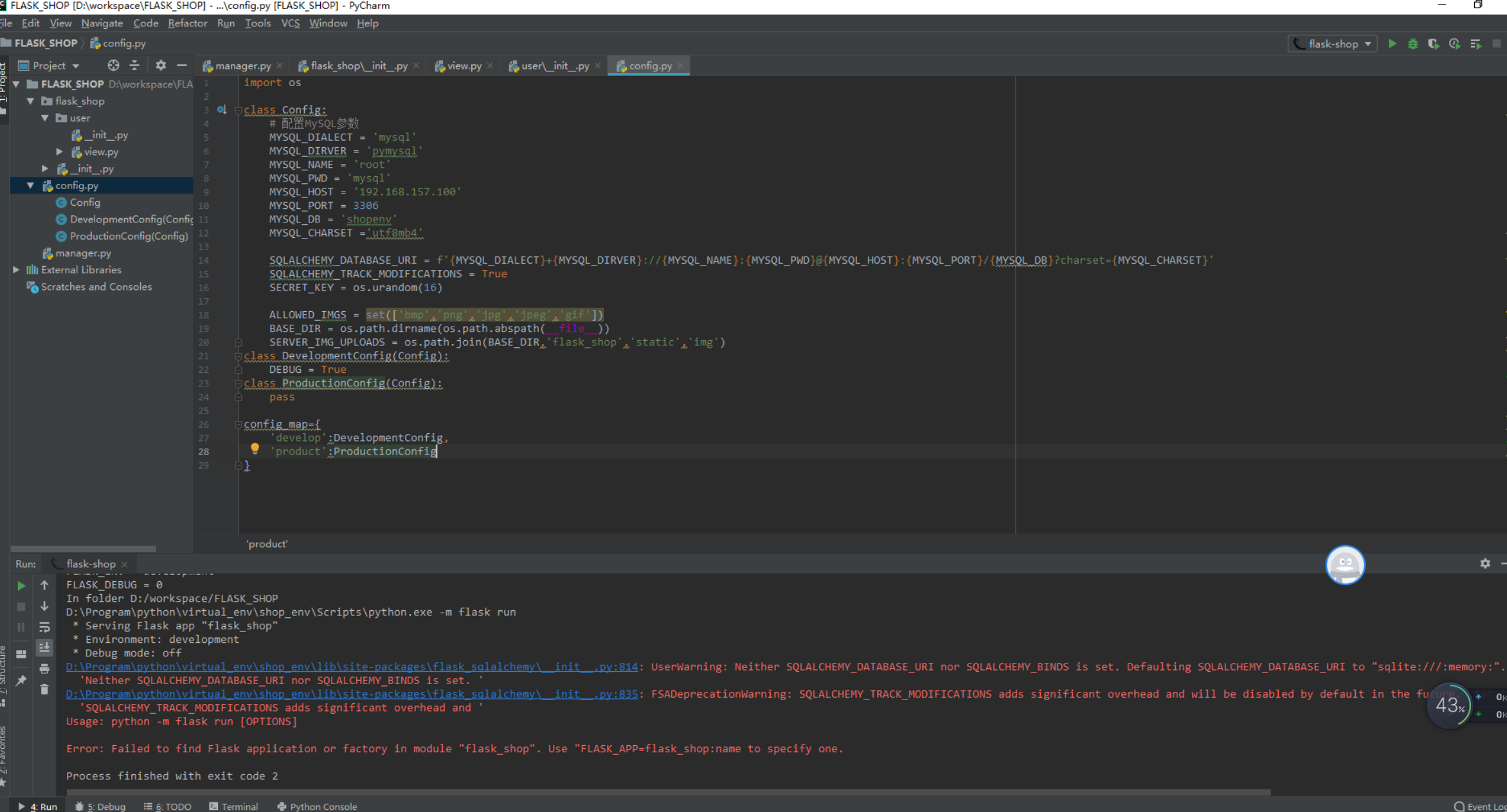The width and height of the screenshot is (1507, 812).
Task: Close the manager.py editor tab
Action: [x=280, y=66]
